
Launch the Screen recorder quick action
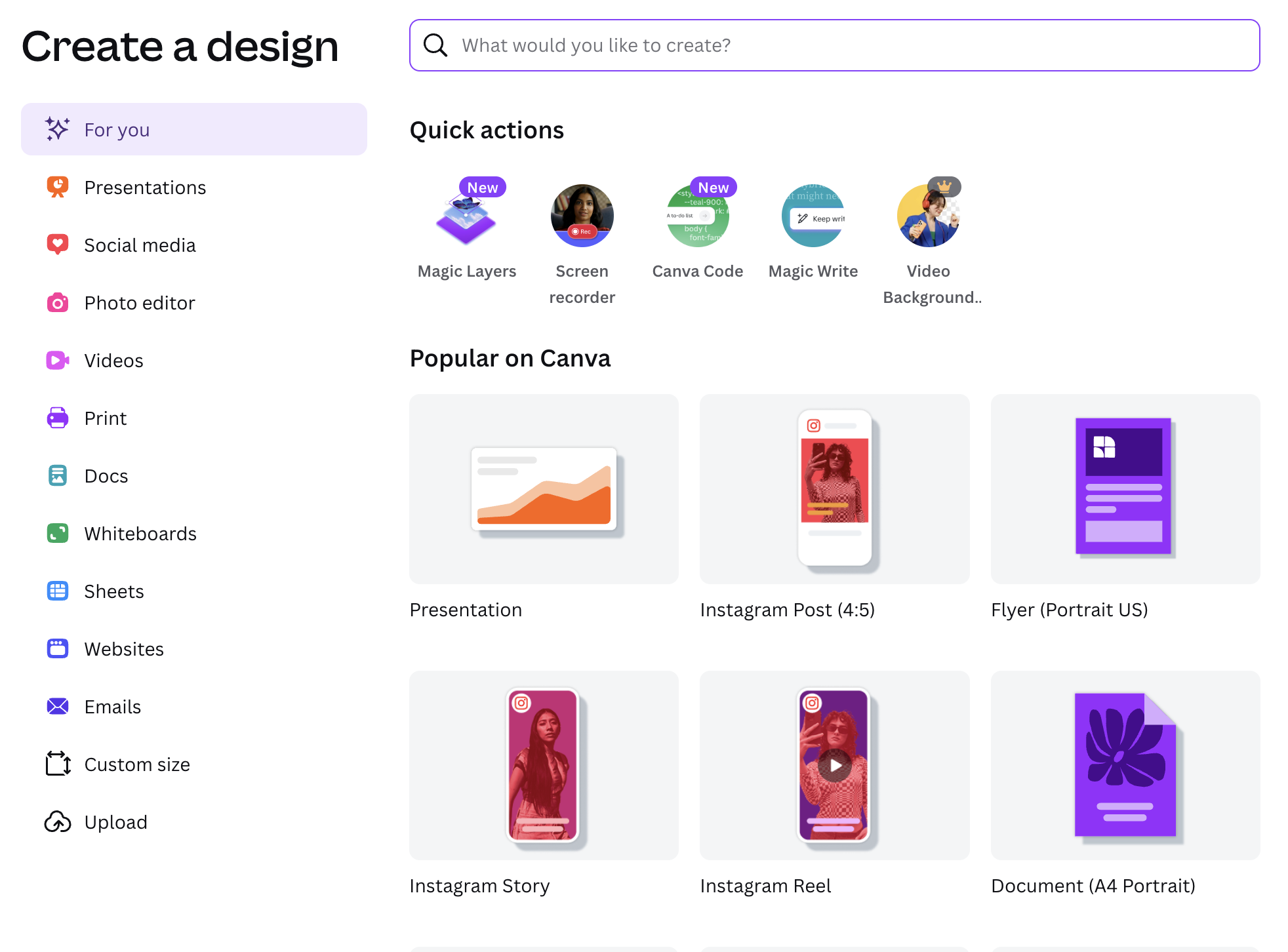[x=582, y=215]
